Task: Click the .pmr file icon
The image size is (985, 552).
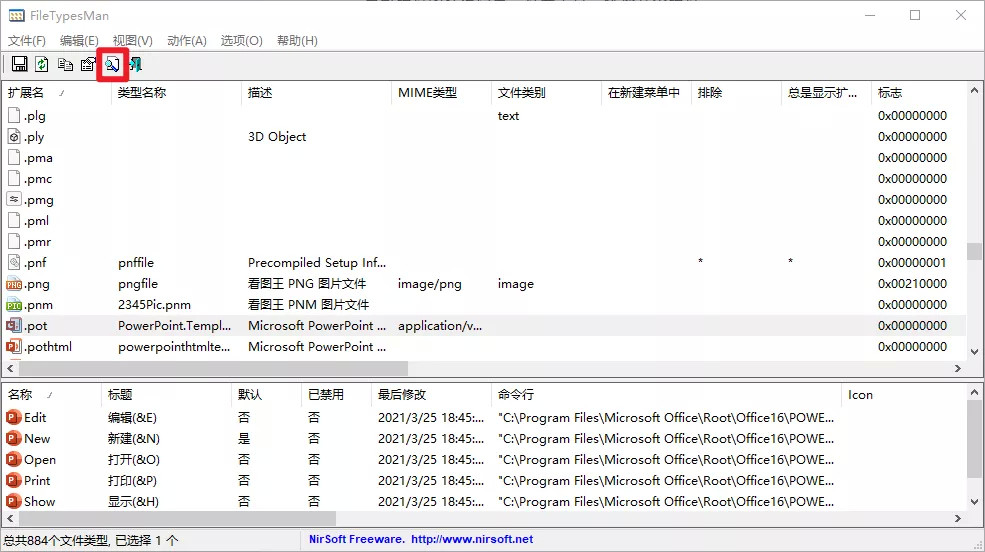Action: [14, 242]
